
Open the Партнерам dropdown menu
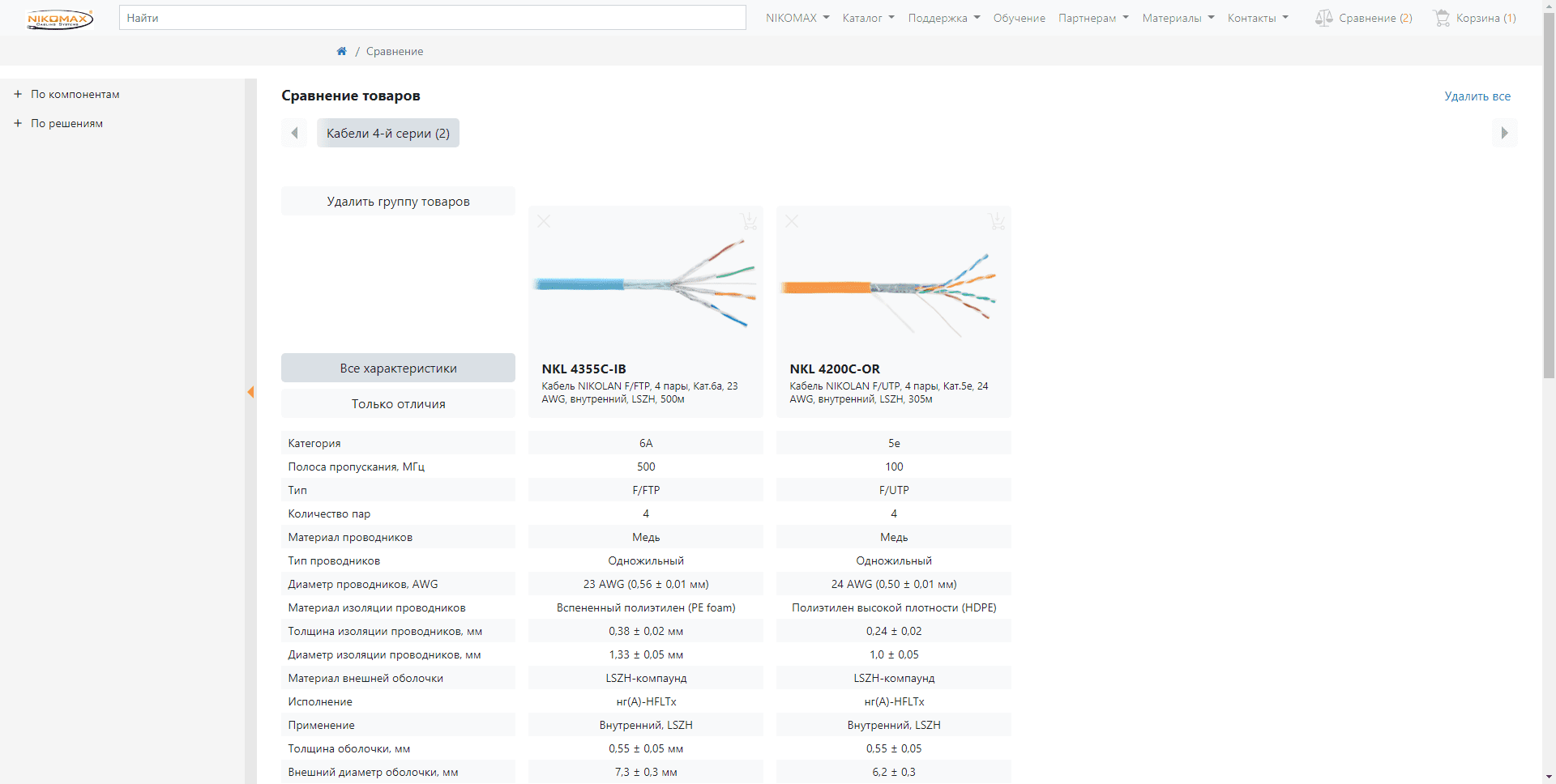pos(1093,18)
